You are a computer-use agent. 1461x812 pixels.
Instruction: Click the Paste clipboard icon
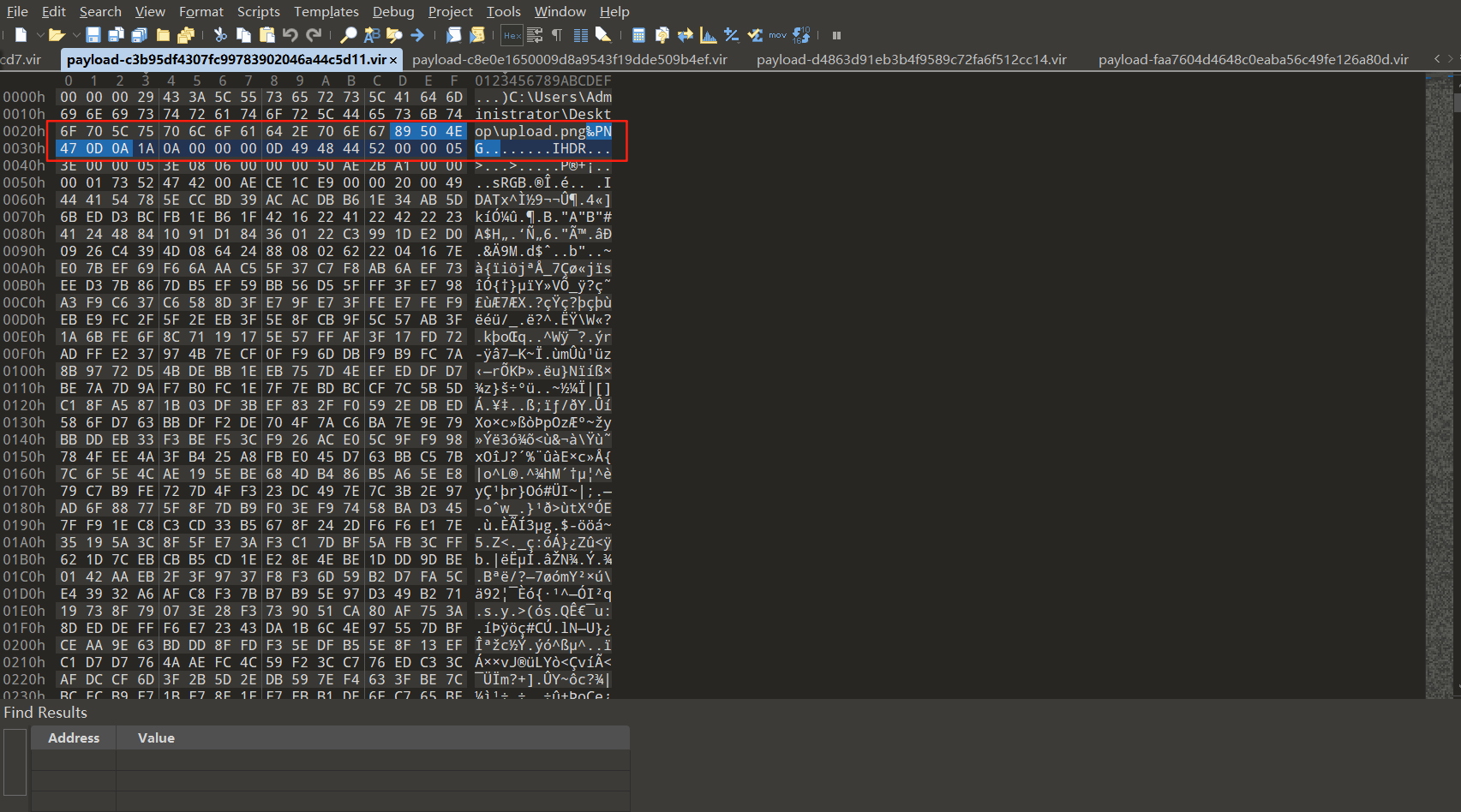(266, 35)
